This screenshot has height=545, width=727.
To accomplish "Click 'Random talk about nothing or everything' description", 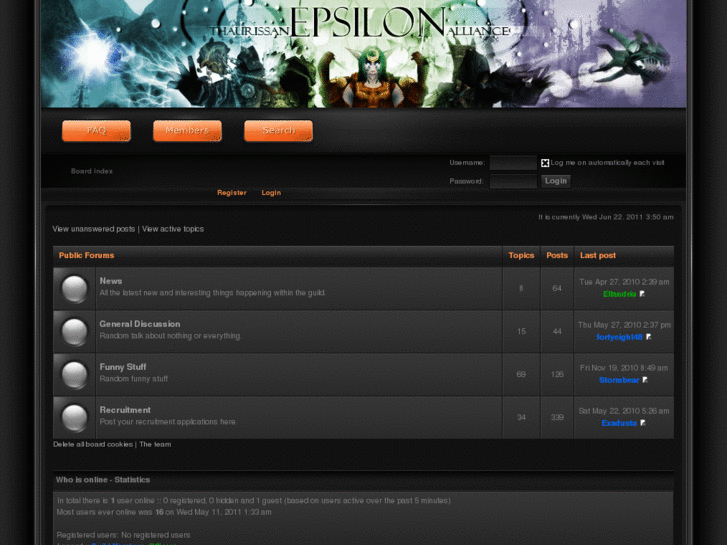I will (170, 336).
